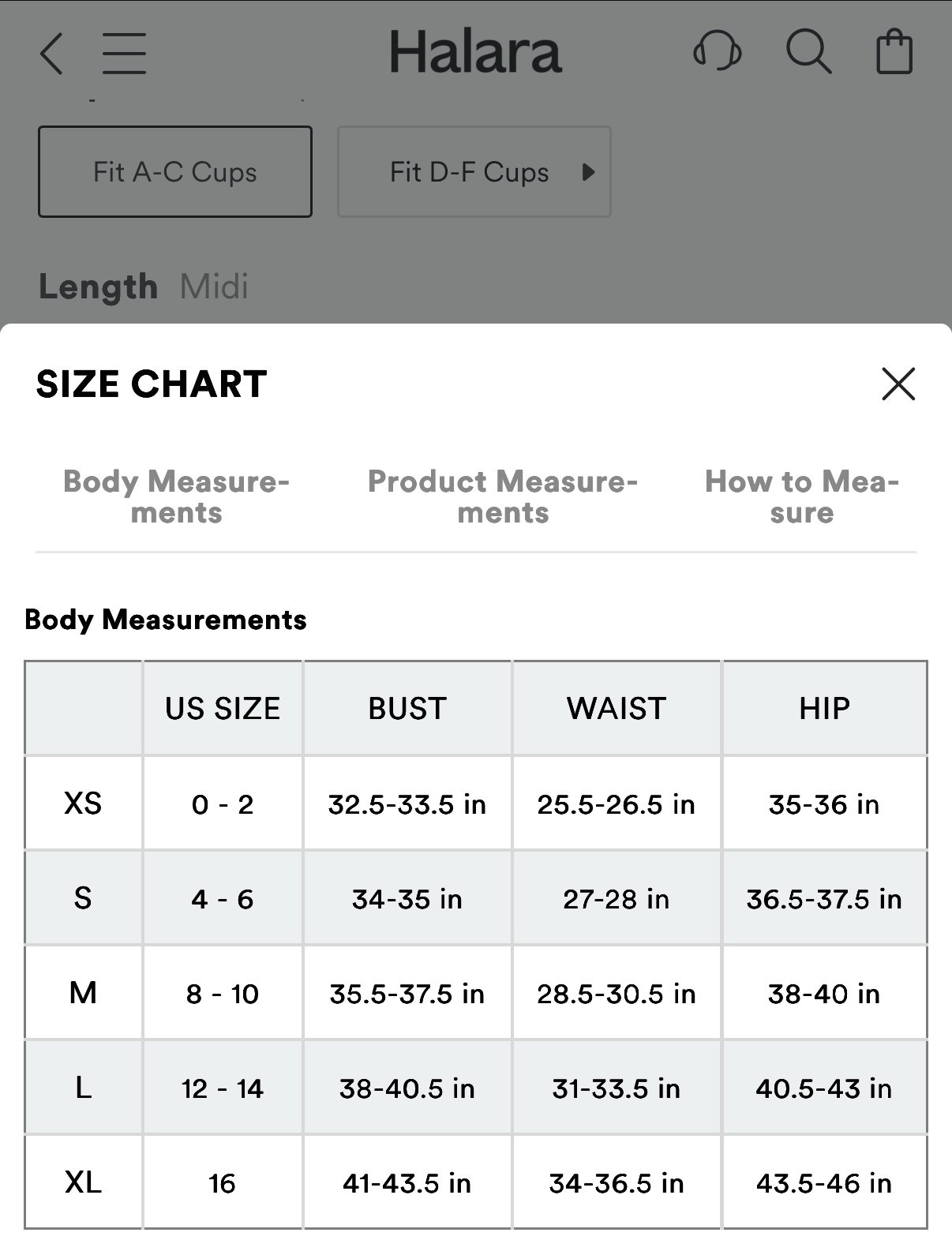The width and height of the screenshot is (952, 1240).
Task: Click the WAIST column header
Action: pyautogui.click(x=617, y=709)
